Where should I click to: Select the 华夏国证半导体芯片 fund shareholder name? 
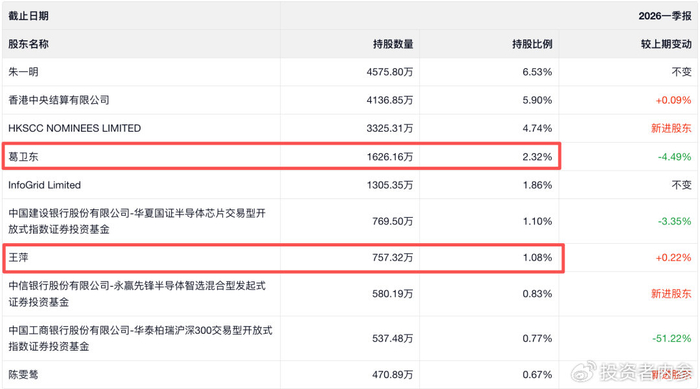tap(137, 221)
